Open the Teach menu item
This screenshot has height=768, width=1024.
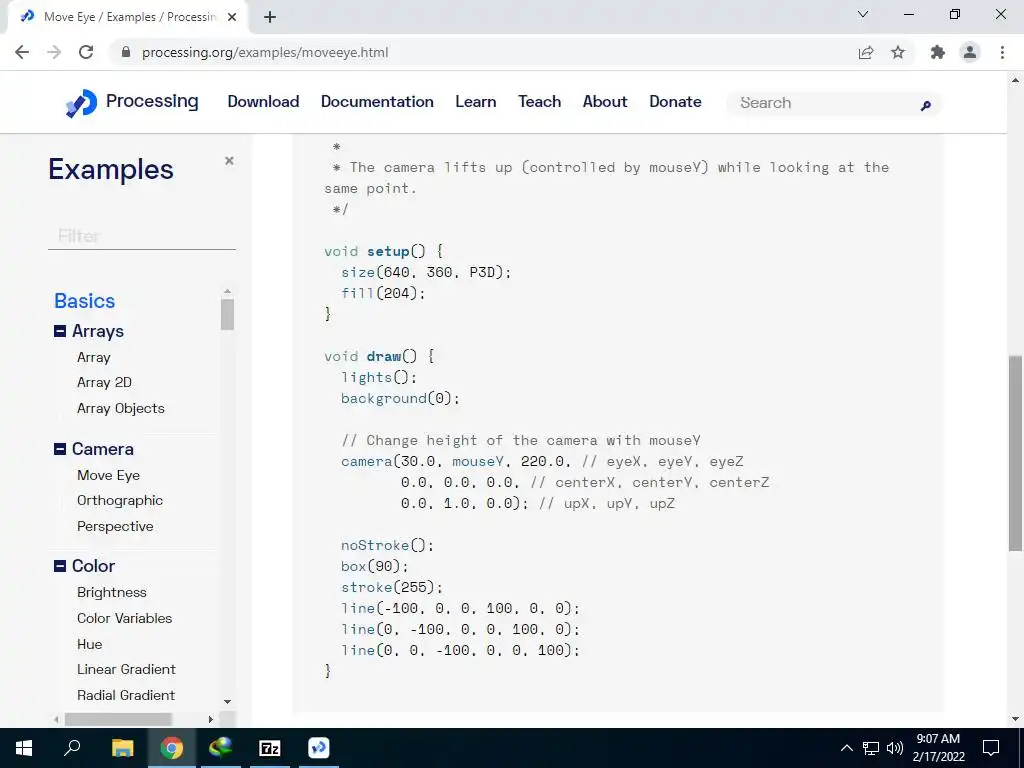(x=539, y=101)
